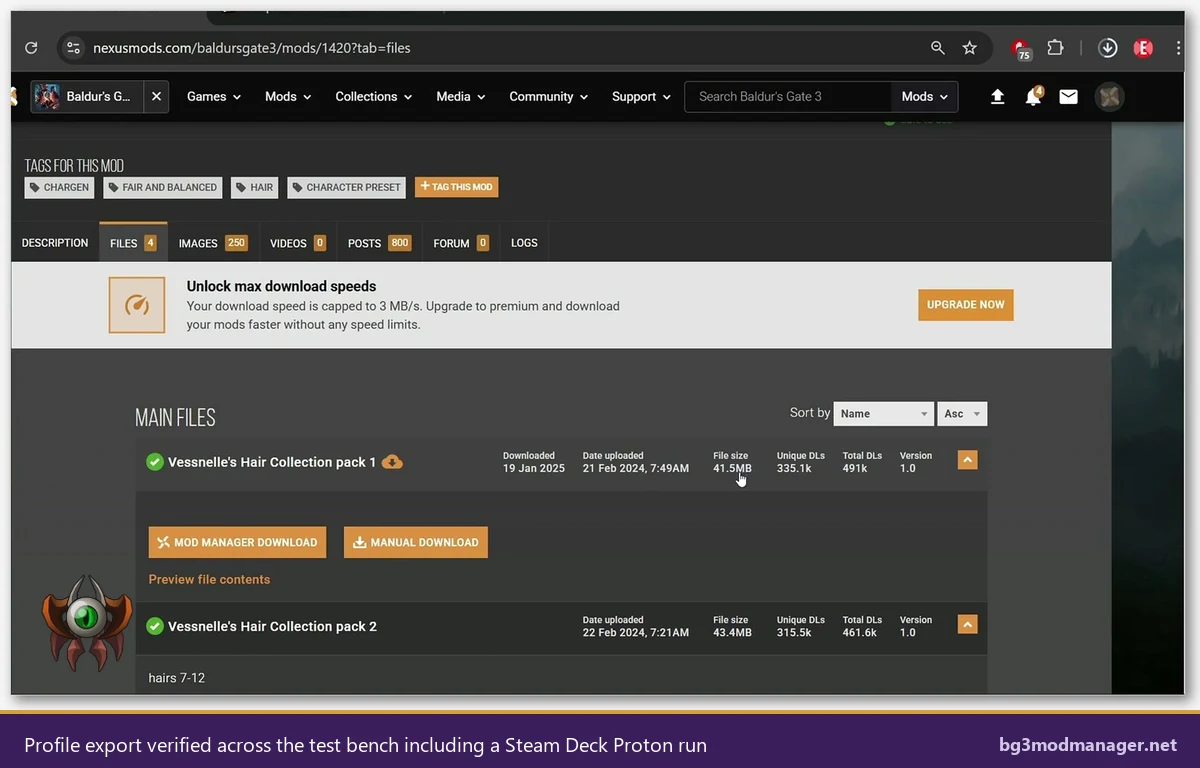Open the Games menu

point(214,97)
